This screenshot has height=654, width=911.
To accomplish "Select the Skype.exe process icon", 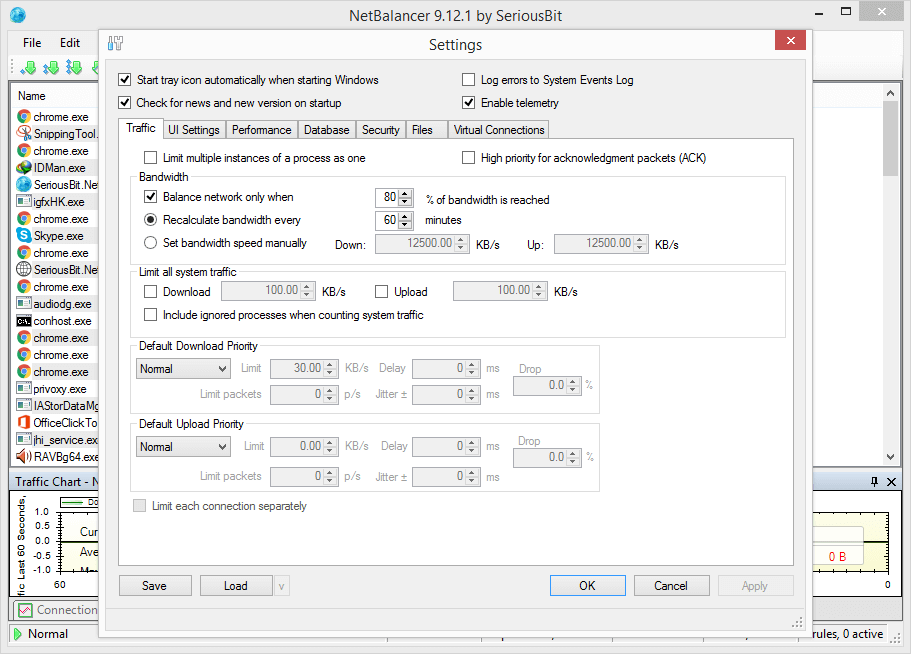I will pos(24,236).
